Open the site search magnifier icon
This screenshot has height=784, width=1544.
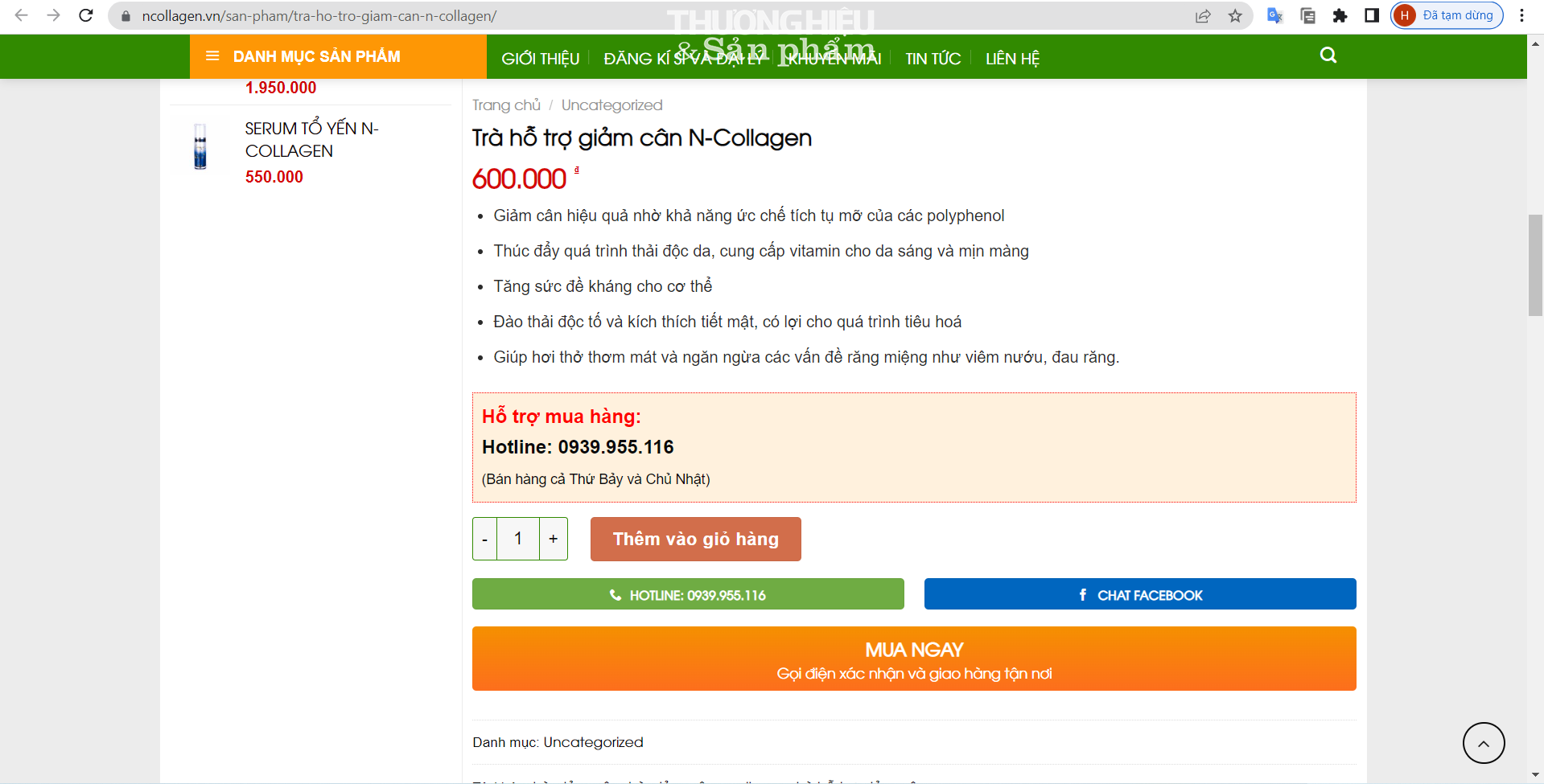point(1328,55)
